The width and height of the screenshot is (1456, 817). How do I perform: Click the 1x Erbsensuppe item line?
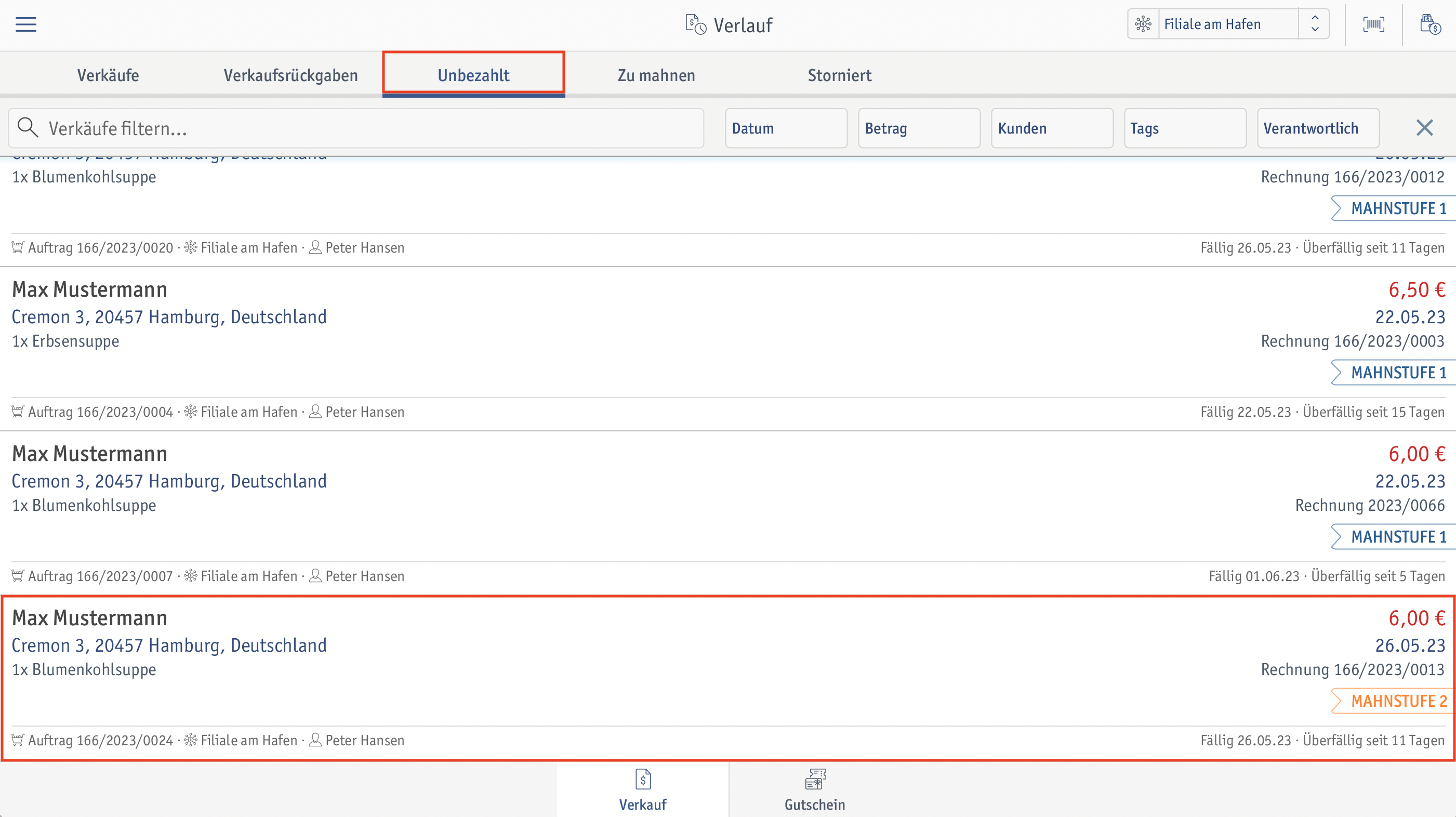[65, 341]
